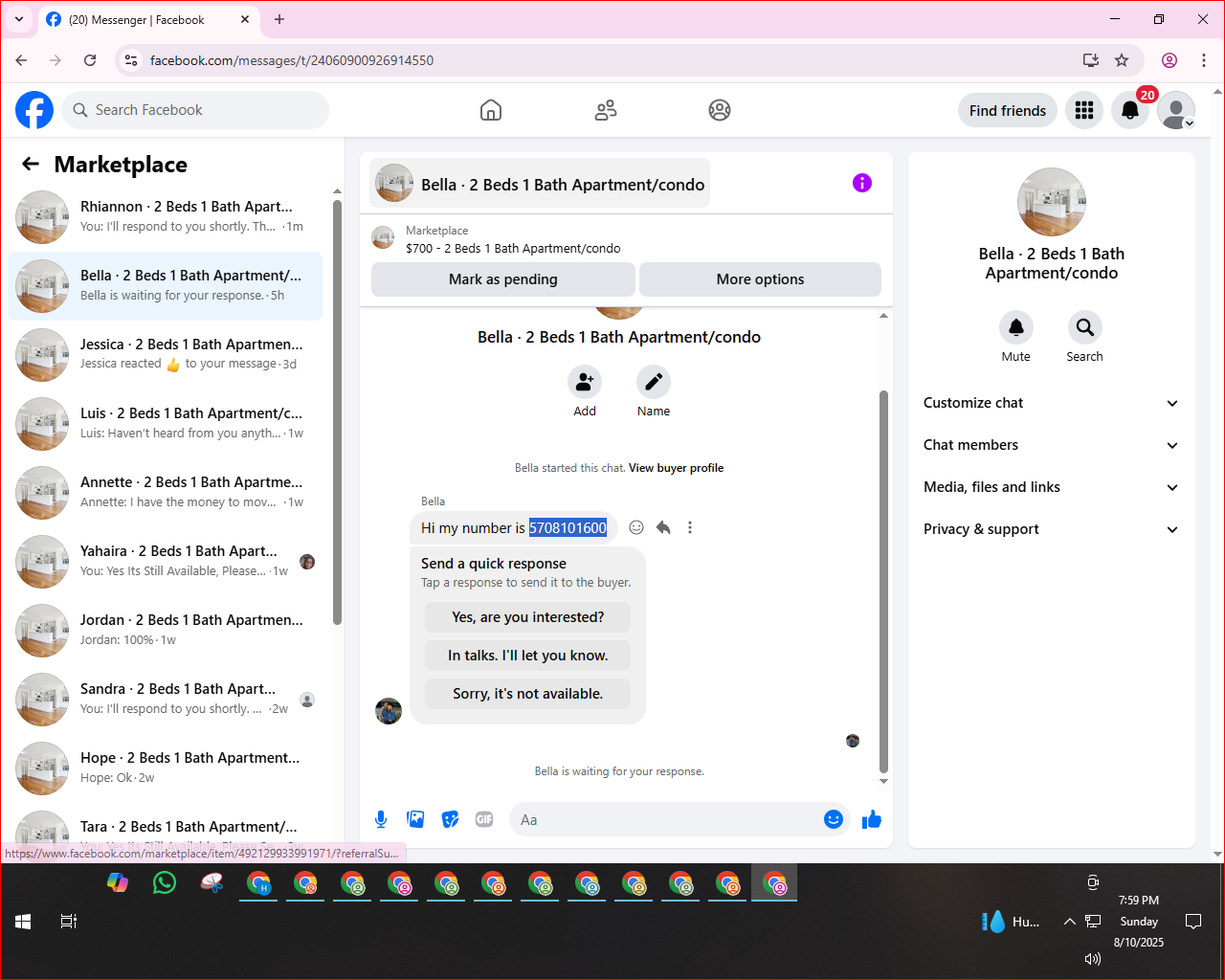Open the emoji picker in message box
Image resolution: width=1225 pixels, height=980 pixels.
pyautogui.click(x=834, y=819)
